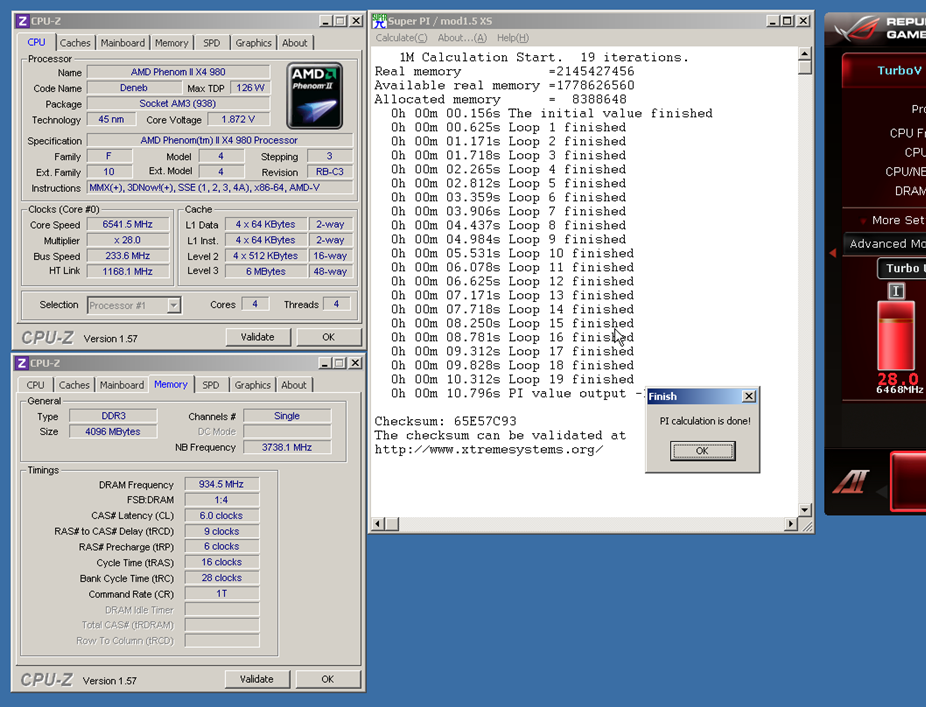Click the large red button in TurboV panel

908,480
